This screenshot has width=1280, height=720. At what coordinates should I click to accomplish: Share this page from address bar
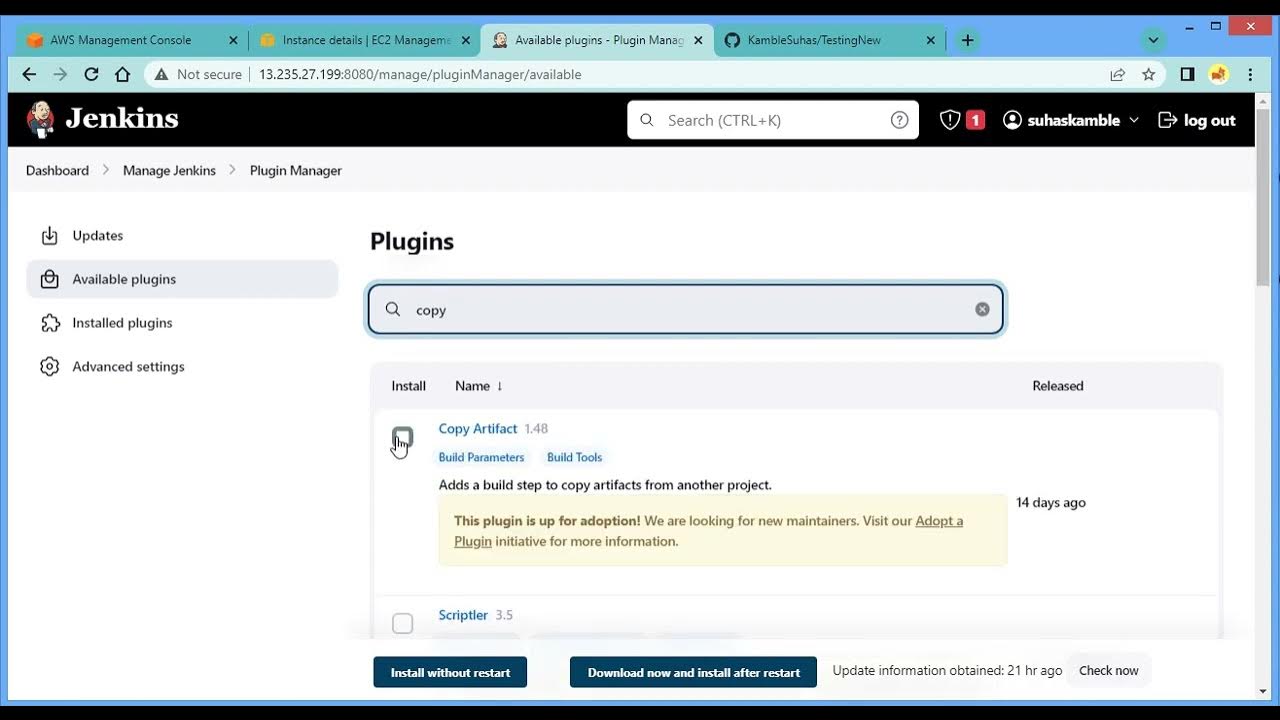coord(1118,74)
